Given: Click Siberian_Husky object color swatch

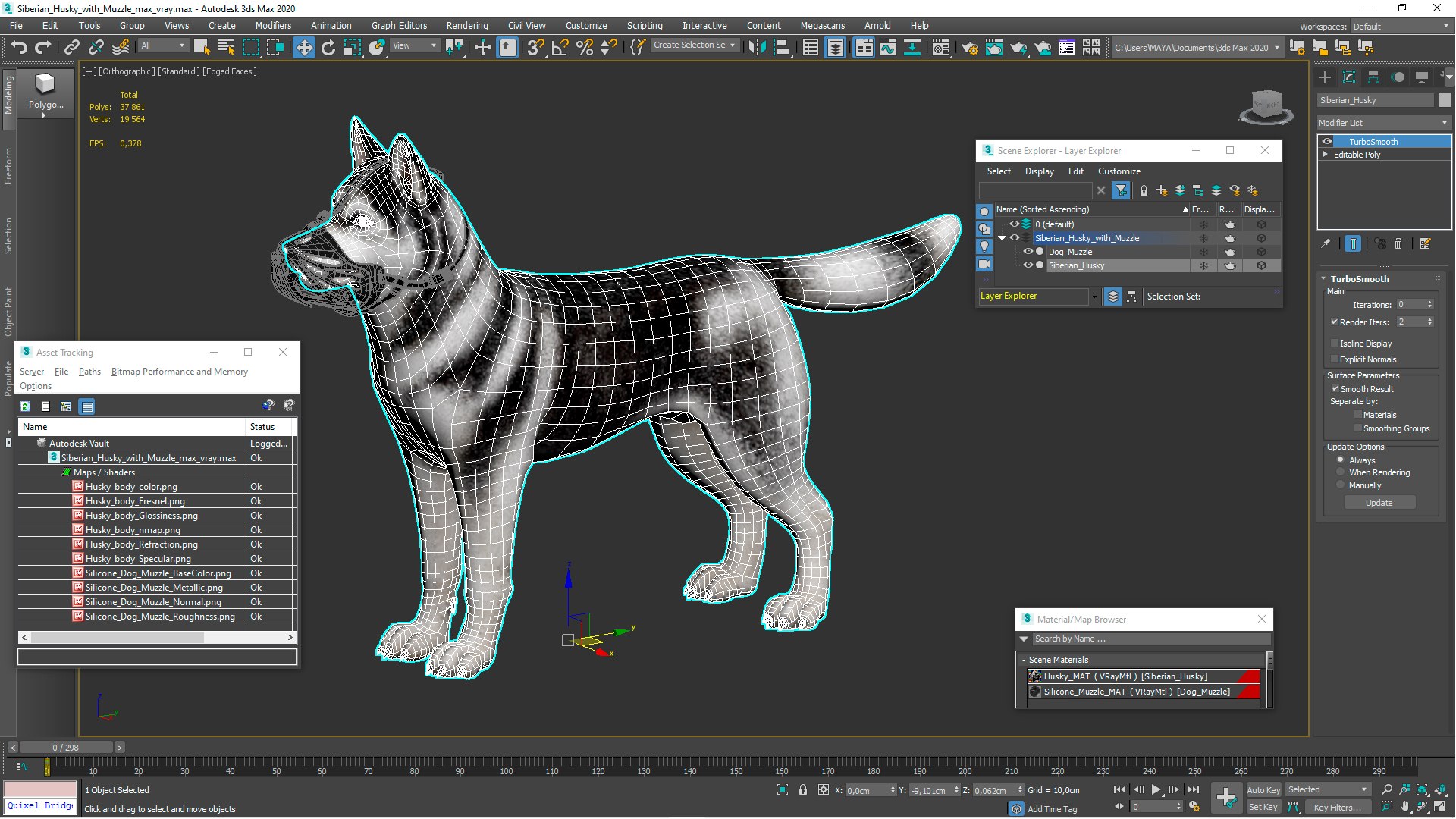Looking at the screenshot, I should point(1445,100).
